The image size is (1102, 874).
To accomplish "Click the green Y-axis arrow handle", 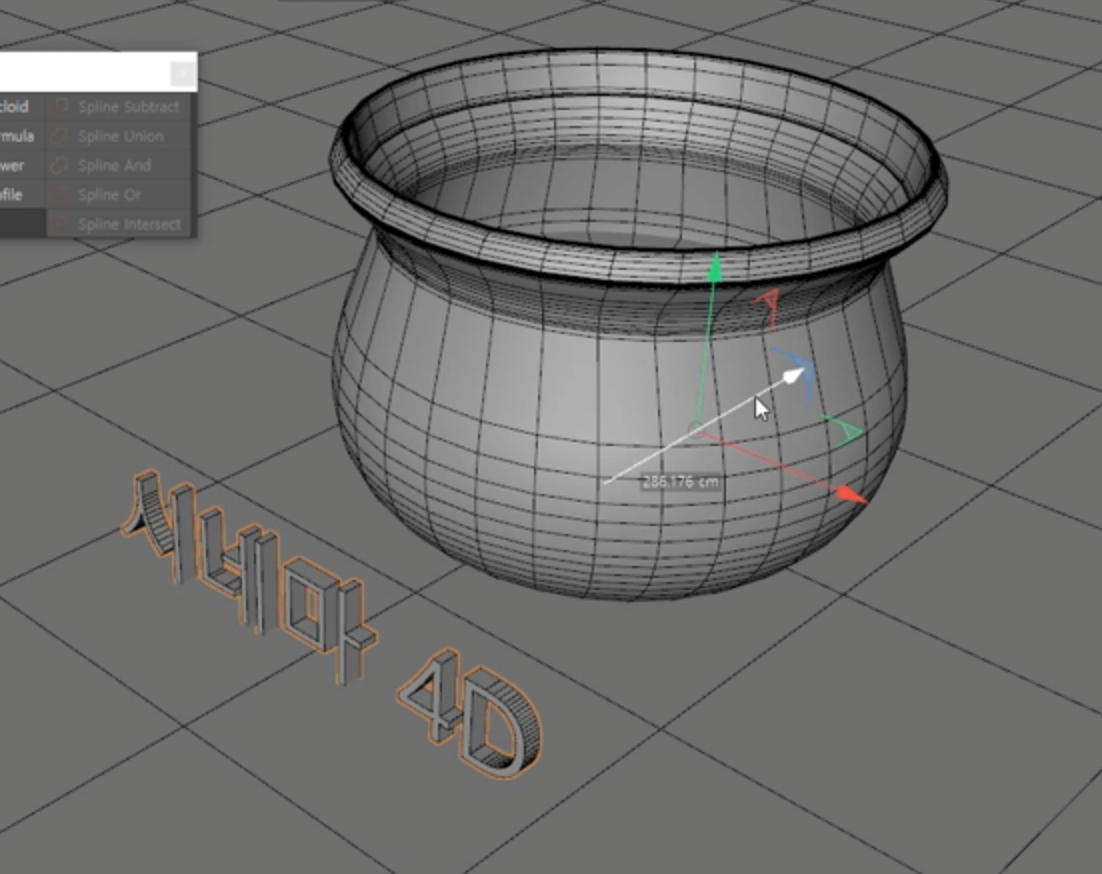I will click(x=715, y=268).
